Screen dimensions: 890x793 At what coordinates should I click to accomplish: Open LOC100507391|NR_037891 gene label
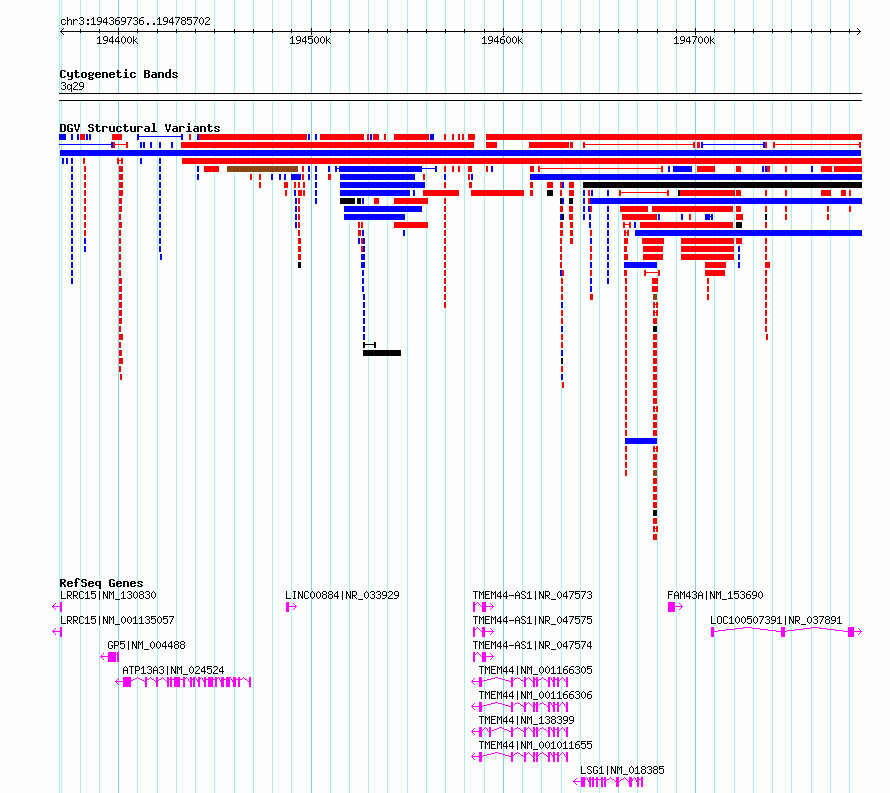coord(776,620)
